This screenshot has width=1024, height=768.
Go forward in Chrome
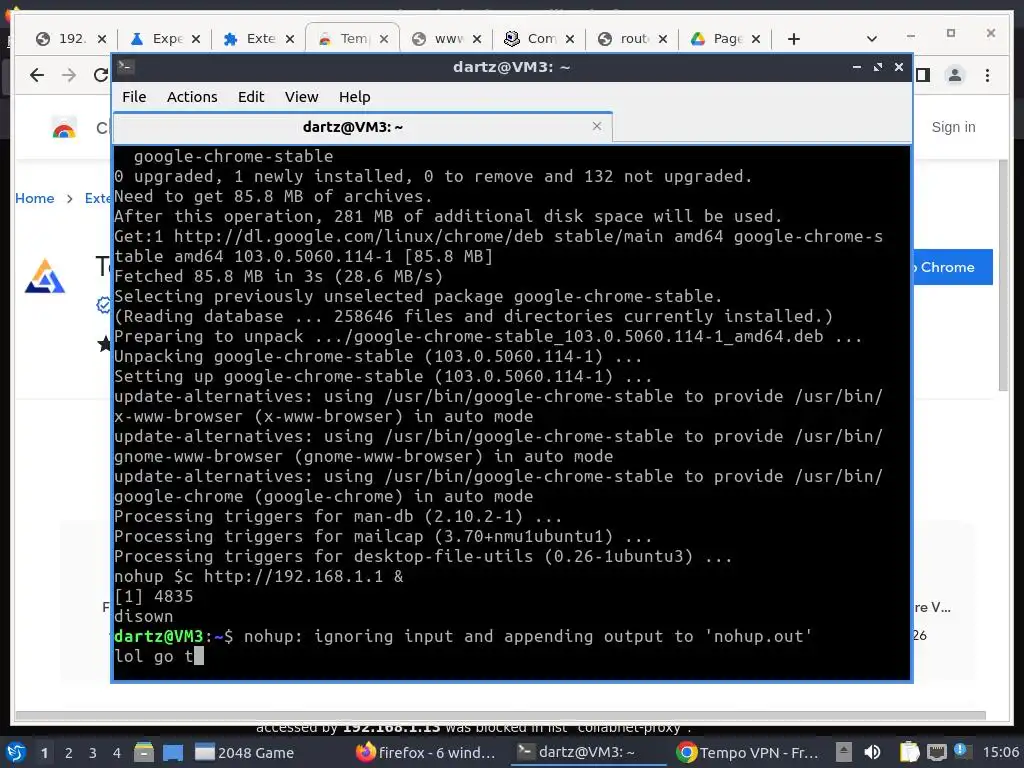(x=69, y=75)
